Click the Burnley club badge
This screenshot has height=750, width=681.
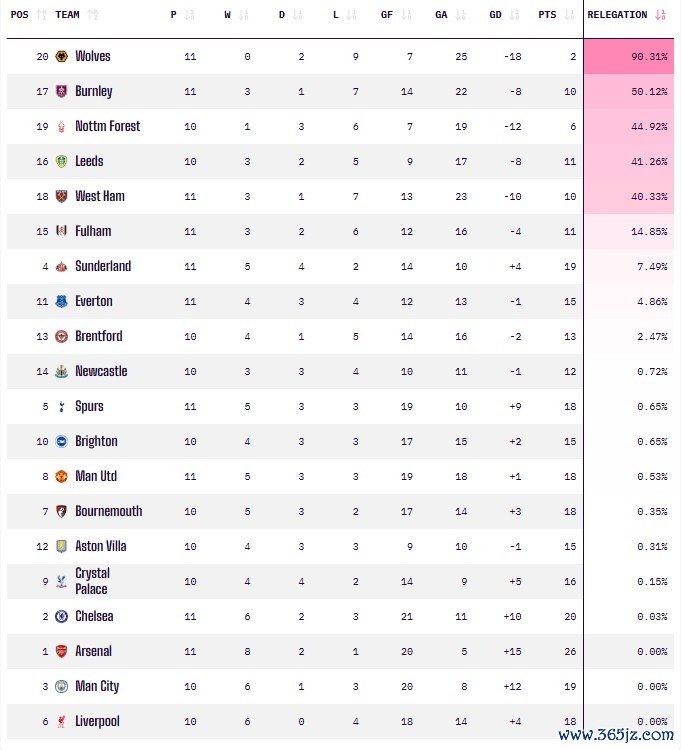(x=62, y=92)
